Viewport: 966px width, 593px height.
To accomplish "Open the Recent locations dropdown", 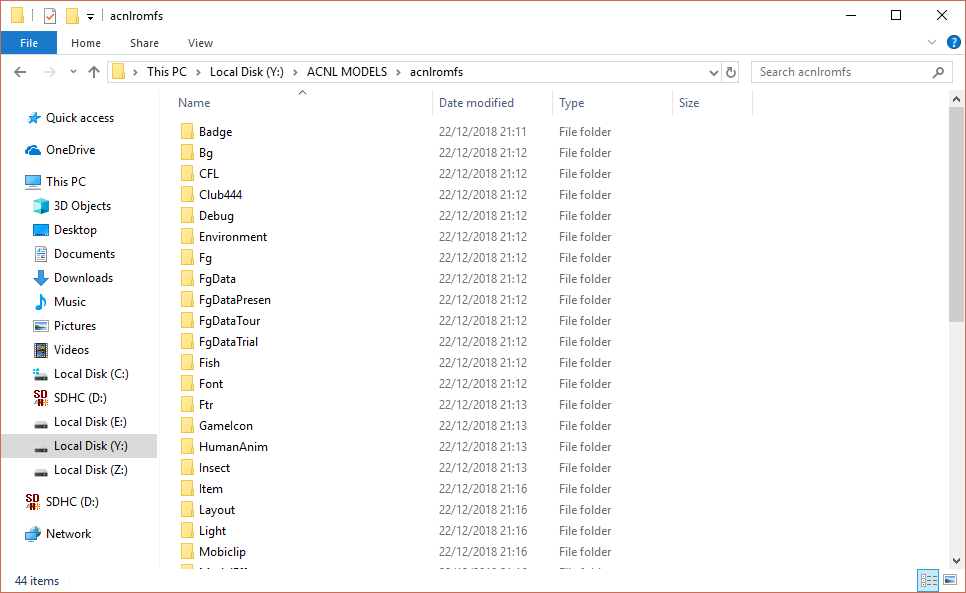I will (x=73, y=72).
